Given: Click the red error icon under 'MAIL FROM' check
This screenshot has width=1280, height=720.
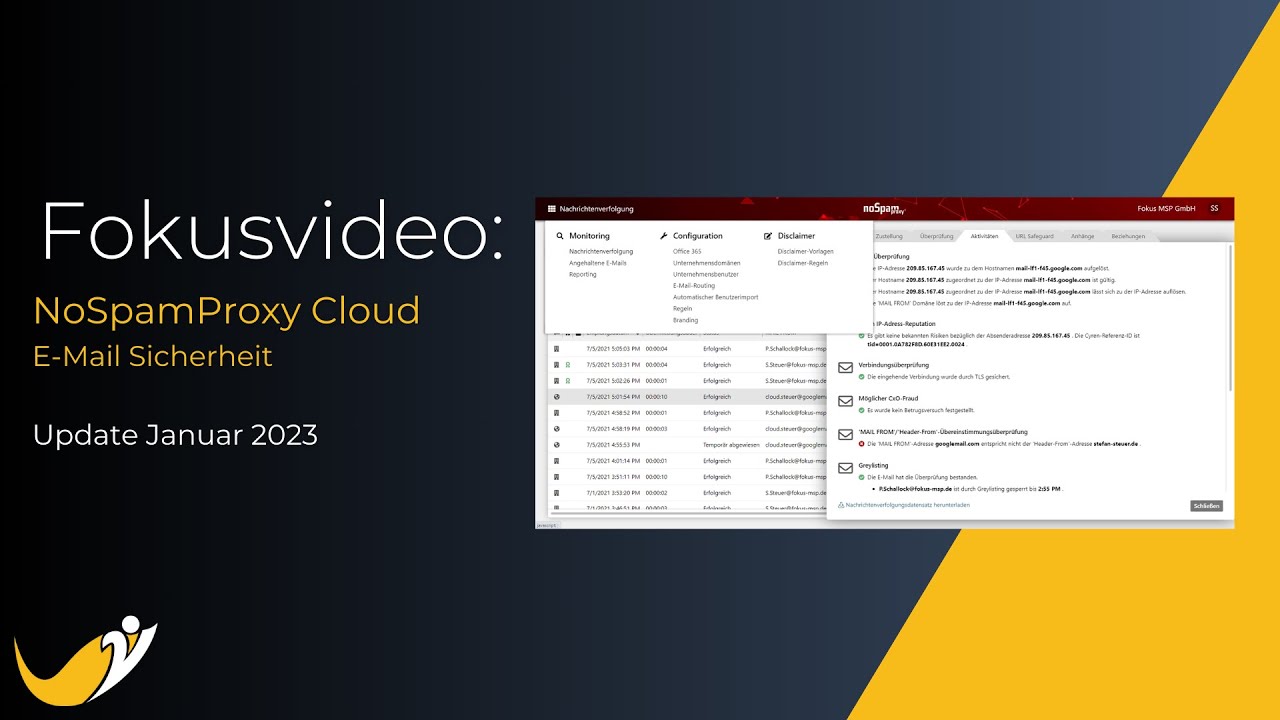Looking at the screenshot, I should [861, 444].
